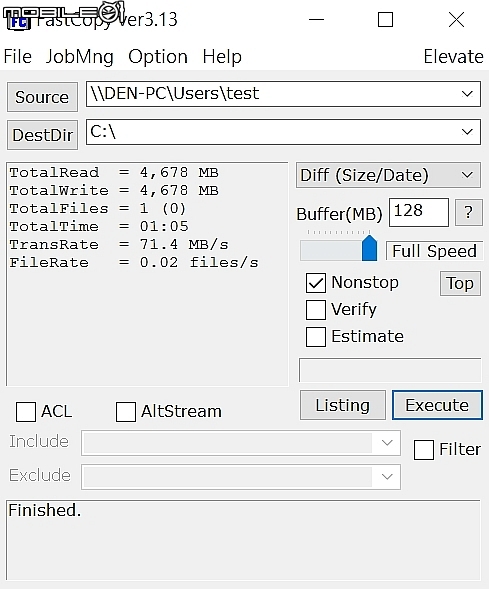
Task: Open the JobMng menu
Action: 80,57
